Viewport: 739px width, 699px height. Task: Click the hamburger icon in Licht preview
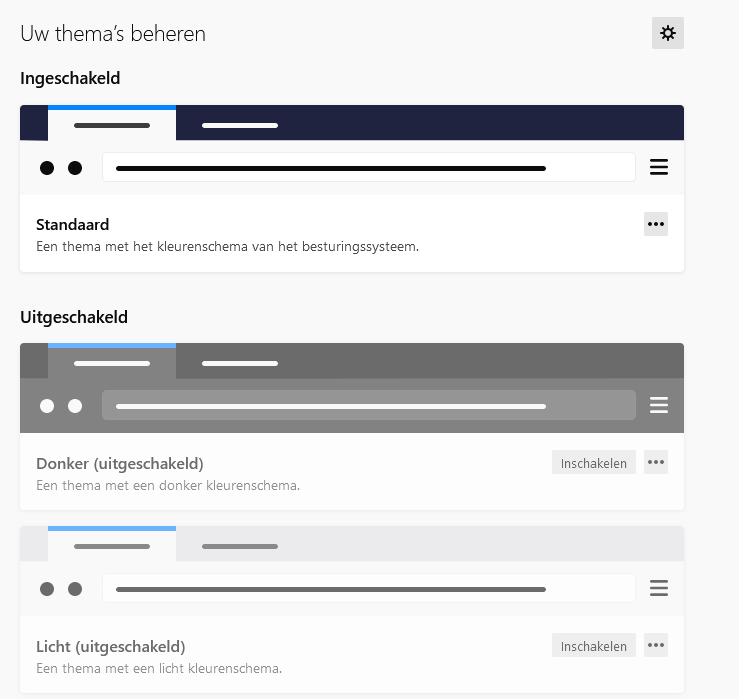coord(659,588)
